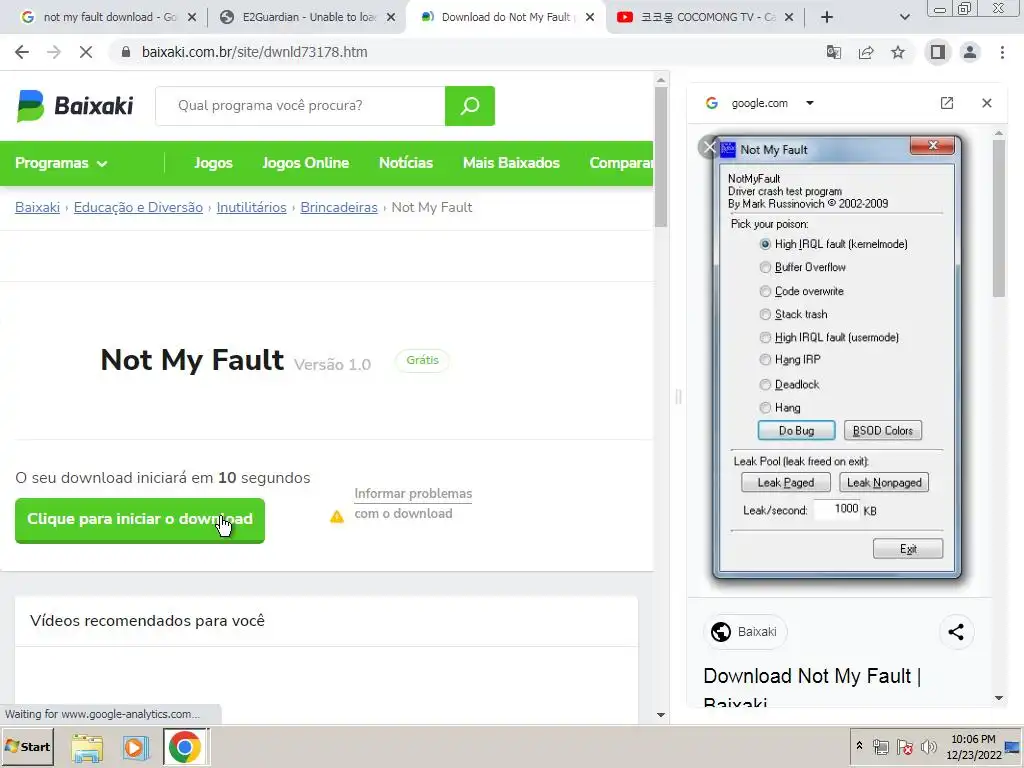Viewport: 1024px width, 768px height.
Task: Click the Leak/second value field
Action: coord(837,509)
